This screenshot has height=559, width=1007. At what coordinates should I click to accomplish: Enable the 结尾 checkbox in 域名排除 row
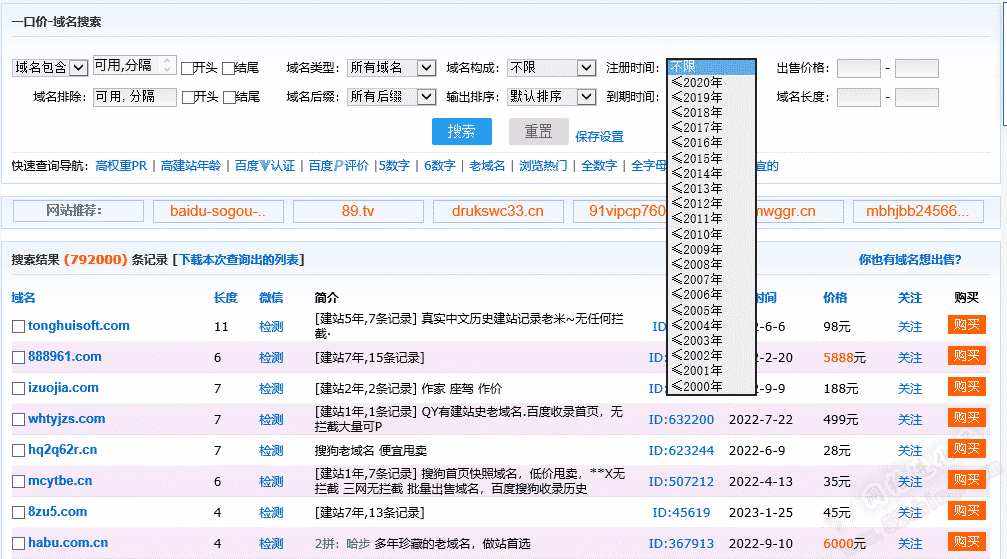(229, 98)
